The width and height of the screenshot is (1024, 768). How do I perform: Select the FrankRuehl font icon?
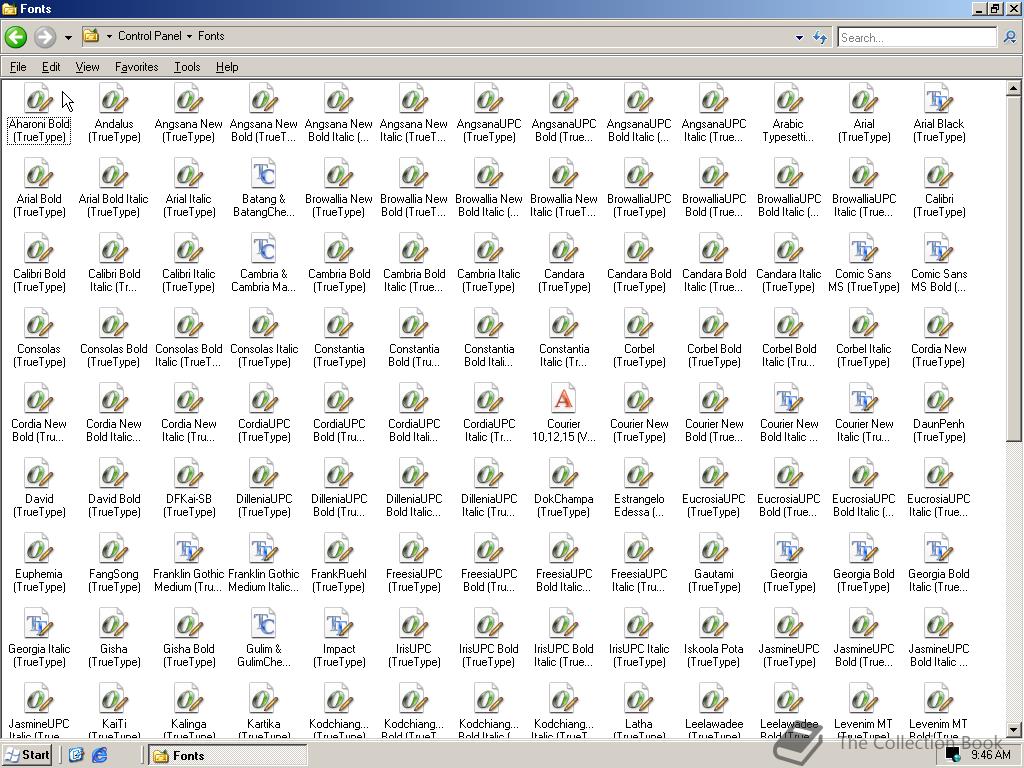[339, 550]
